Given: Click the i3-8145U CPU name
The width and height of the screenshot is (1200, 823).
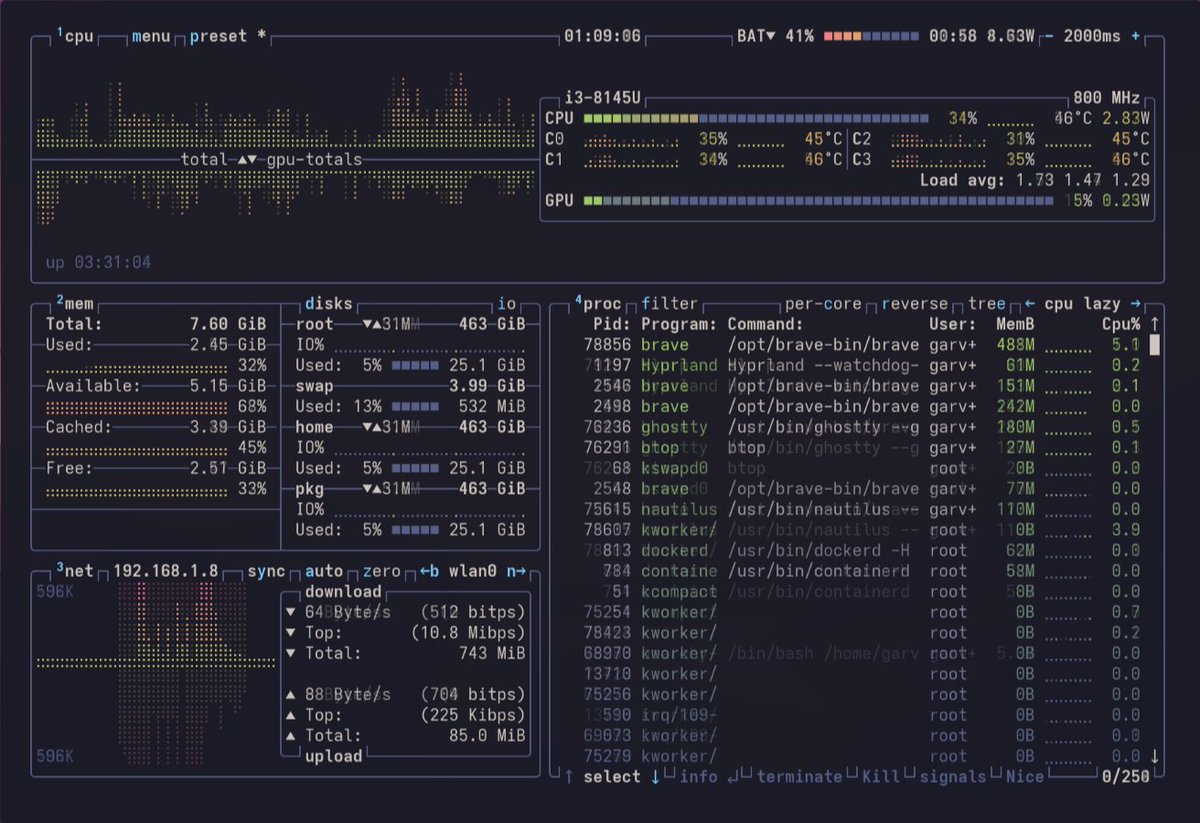Looking at the screenshot, I should pyautogui.click(x=603, y=98).
